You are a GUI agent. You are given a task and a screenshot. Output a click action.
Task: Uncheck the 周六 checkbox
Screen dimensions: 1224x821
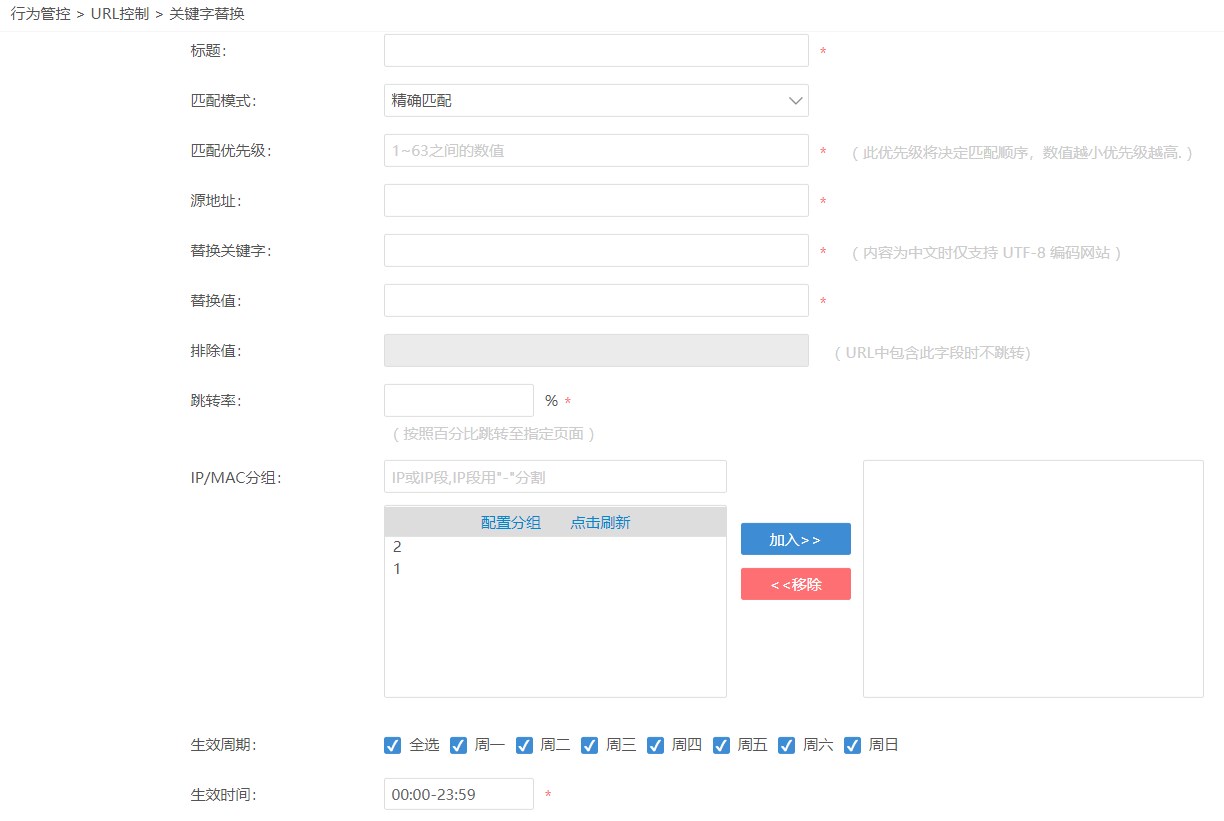tap(787, 745)
